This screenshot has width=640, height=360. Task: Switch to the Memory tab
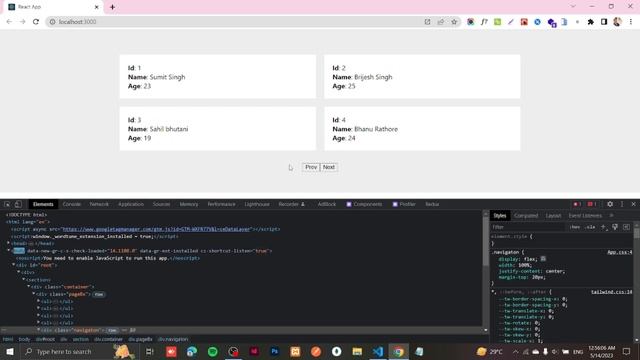(189, 204)
